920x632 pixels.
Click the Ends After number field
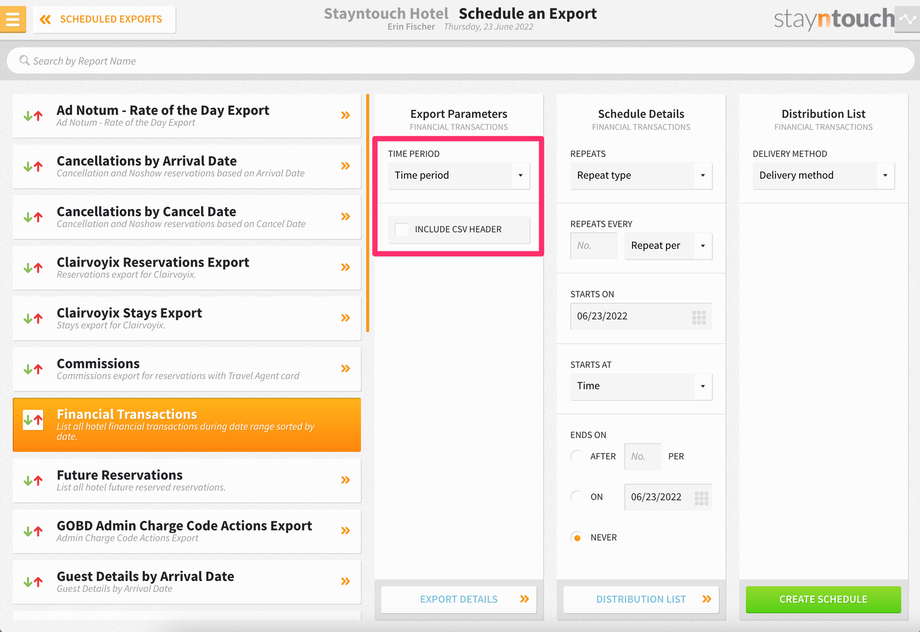pos(642,457)
